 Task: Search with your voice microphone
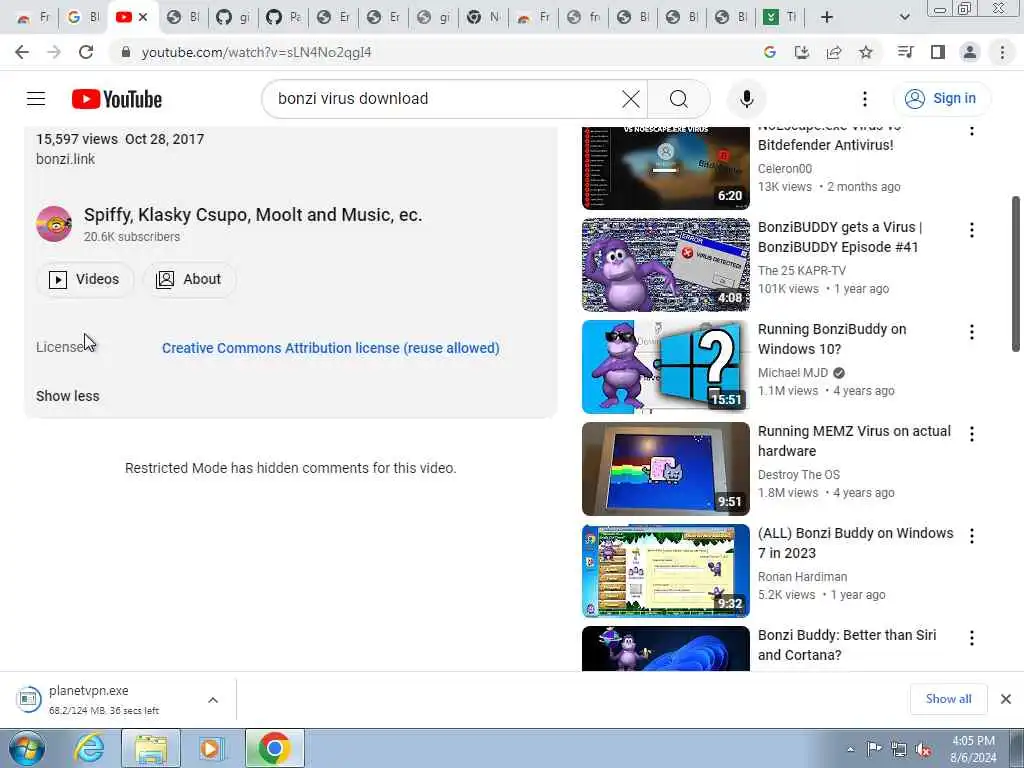point(746,99)
